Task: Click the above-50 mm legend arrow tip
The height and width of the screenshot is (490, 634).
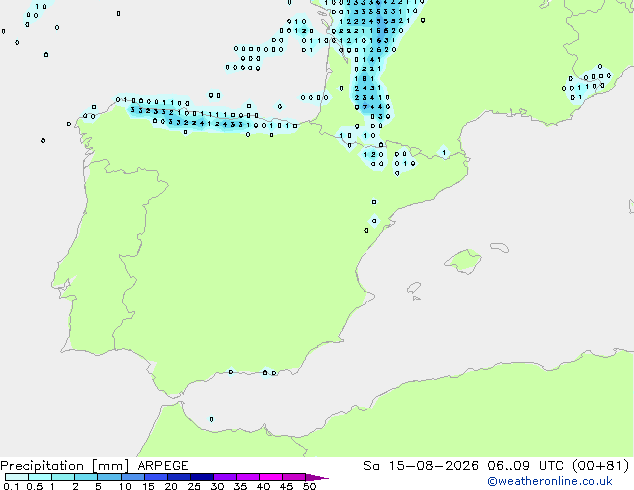Action: pyautogui.click(x=317, y=477)
